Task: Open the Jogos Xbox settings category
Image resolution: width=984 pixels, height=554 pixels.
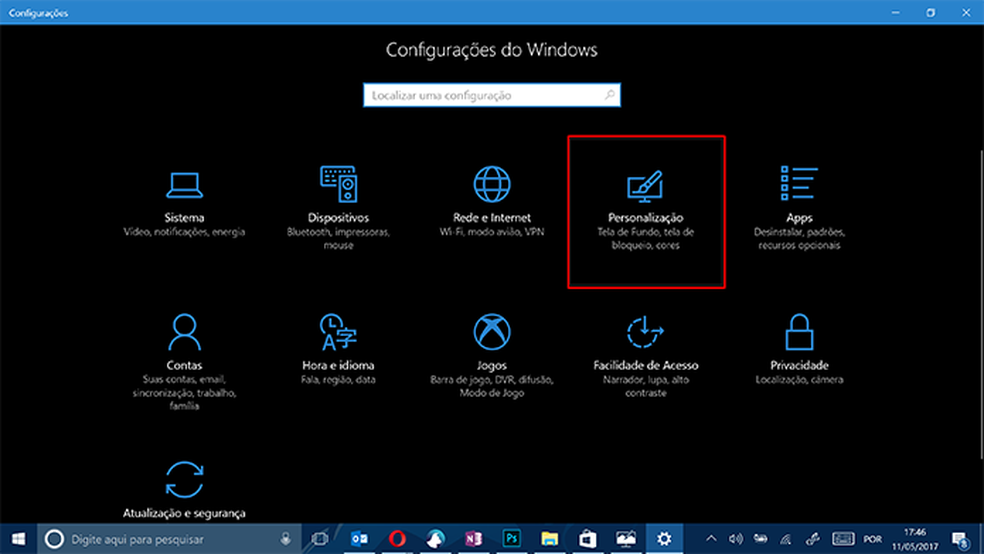Action: click(x=492, y=356)
